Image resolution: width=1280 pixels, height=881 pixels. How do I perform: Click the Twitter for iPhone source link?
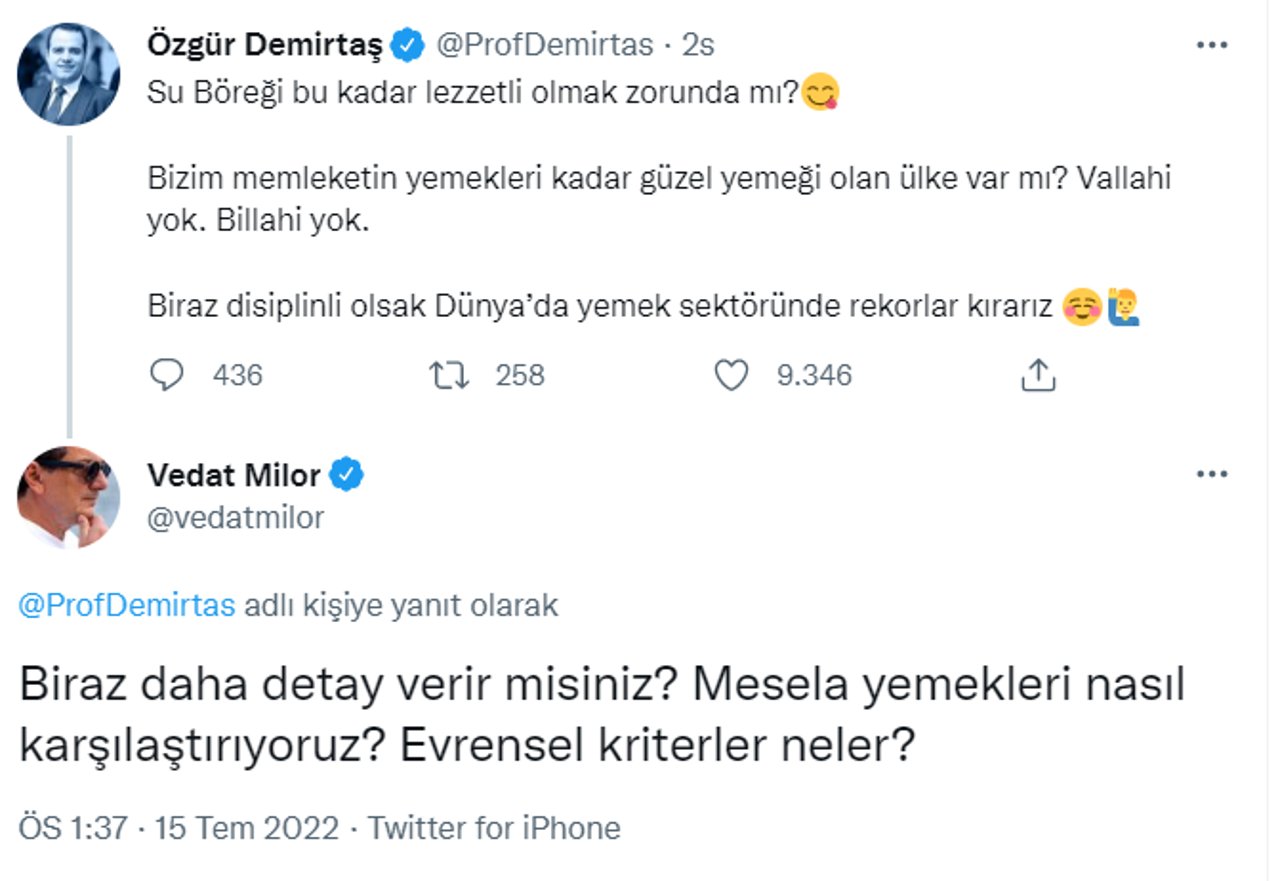pos(494,828)
